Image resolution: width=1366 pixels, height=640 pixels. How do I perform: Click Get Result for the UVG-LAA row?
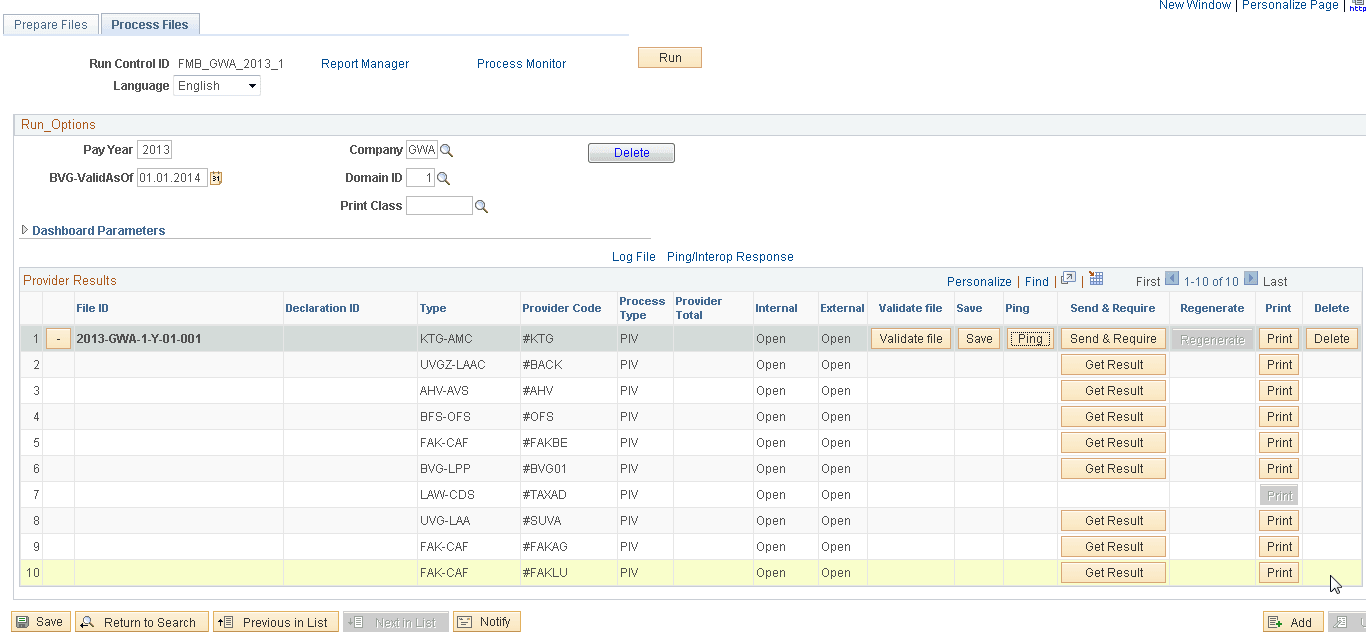(x=1113, y=521)
